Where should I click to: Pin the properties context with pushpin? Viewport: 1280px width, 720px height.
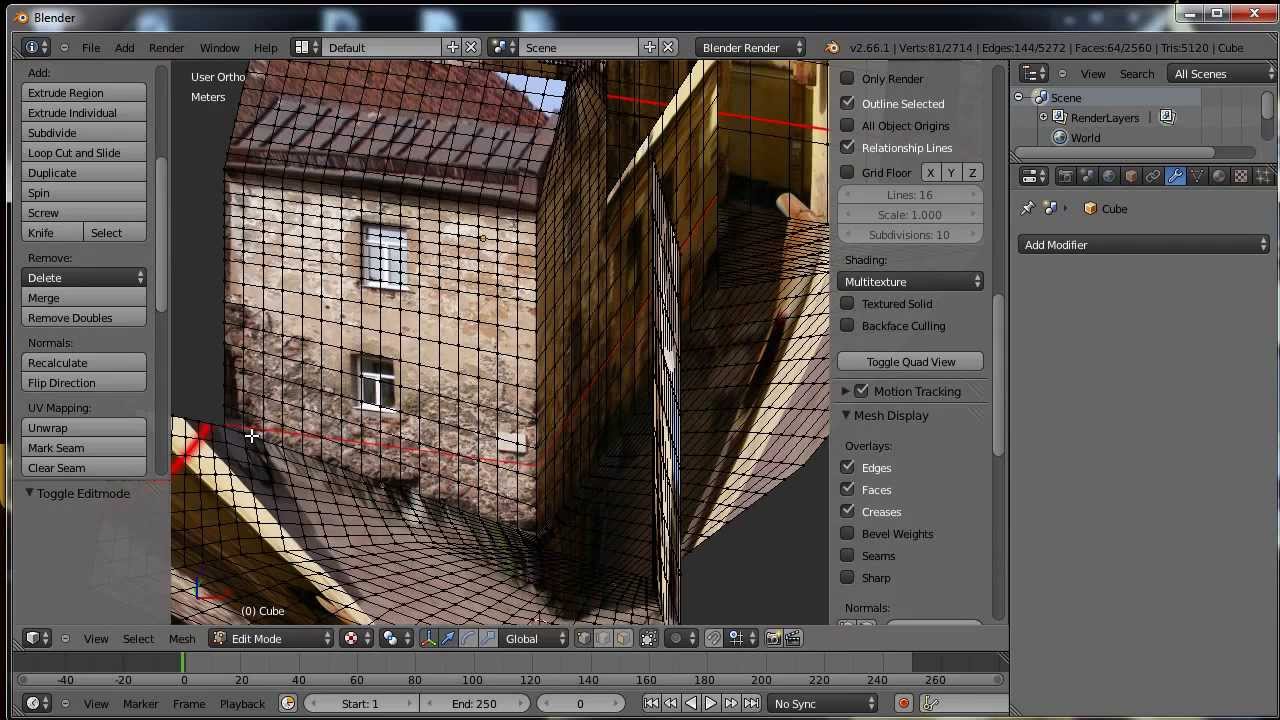1028,209
